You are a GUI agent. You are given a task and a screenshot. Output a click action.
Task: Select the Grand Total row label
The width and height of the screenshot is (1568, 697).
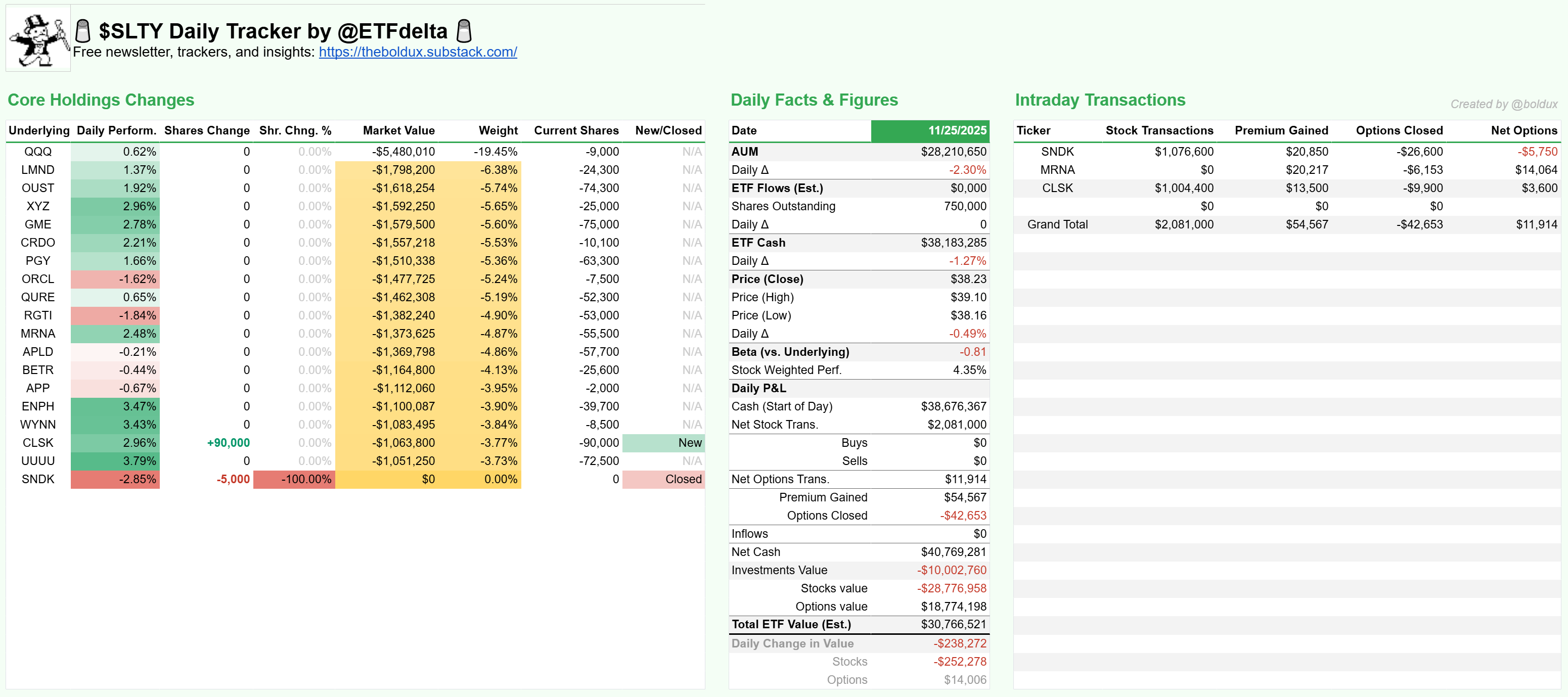(x=1057, y=224)
